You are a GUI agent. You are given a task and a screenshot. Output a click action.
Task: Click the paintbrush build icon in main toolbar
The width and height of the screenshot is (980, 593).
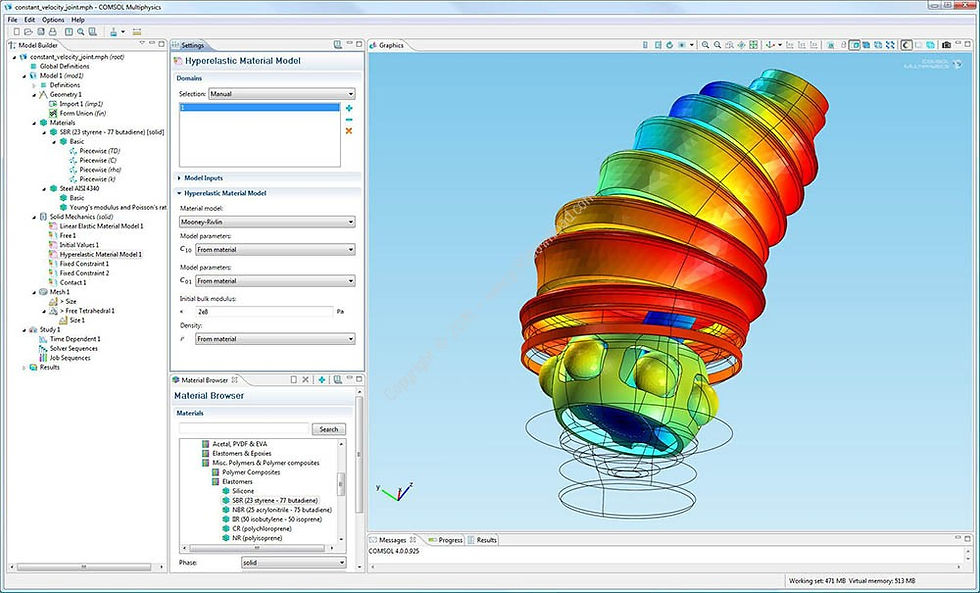[x=113, y=31]
